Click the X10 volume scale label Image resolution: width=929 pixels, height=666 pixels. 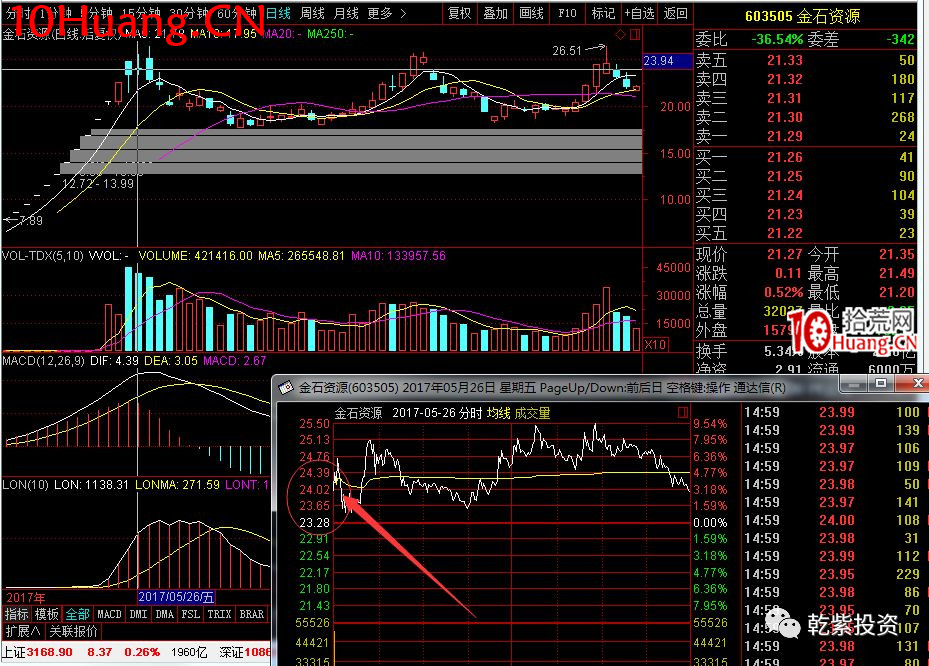(655, 344)
